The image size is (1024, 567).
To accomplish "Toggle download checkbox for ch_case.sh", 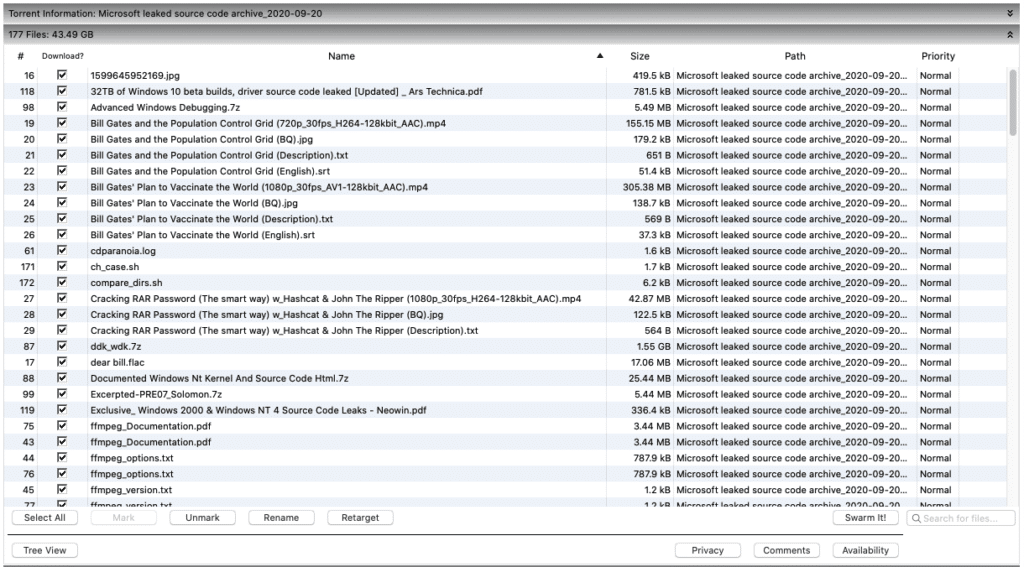I will tap(62, 267).
